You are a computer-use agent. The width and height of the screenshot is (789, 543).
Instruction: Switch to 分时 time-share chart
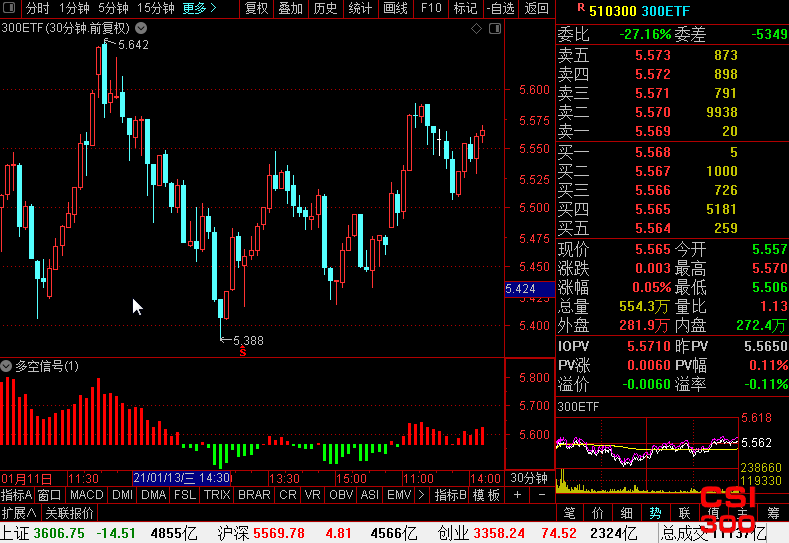click(x=38, y=8)
